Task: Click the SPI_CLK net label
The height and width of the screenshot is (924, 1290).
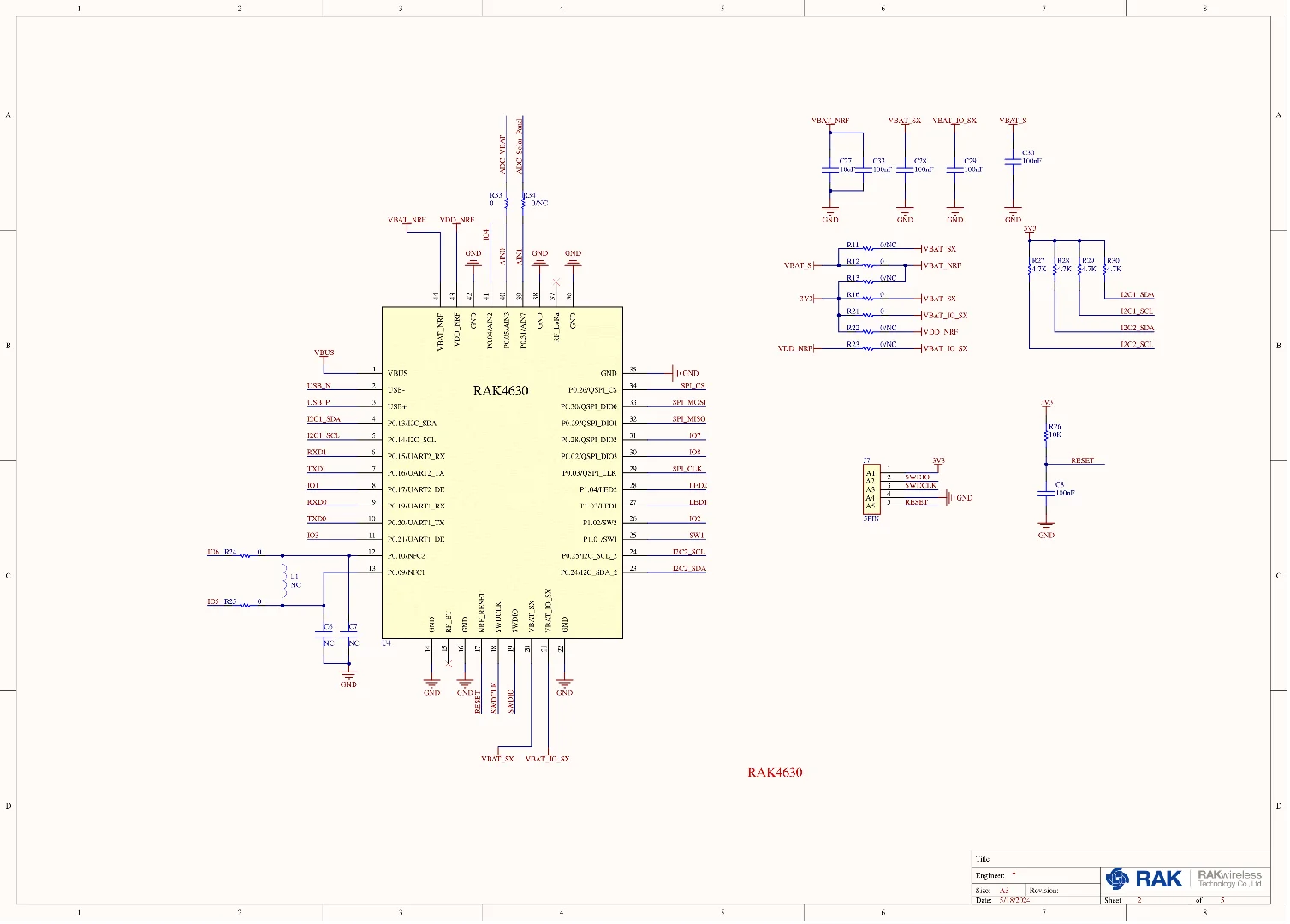Action: tap(687, 469)
